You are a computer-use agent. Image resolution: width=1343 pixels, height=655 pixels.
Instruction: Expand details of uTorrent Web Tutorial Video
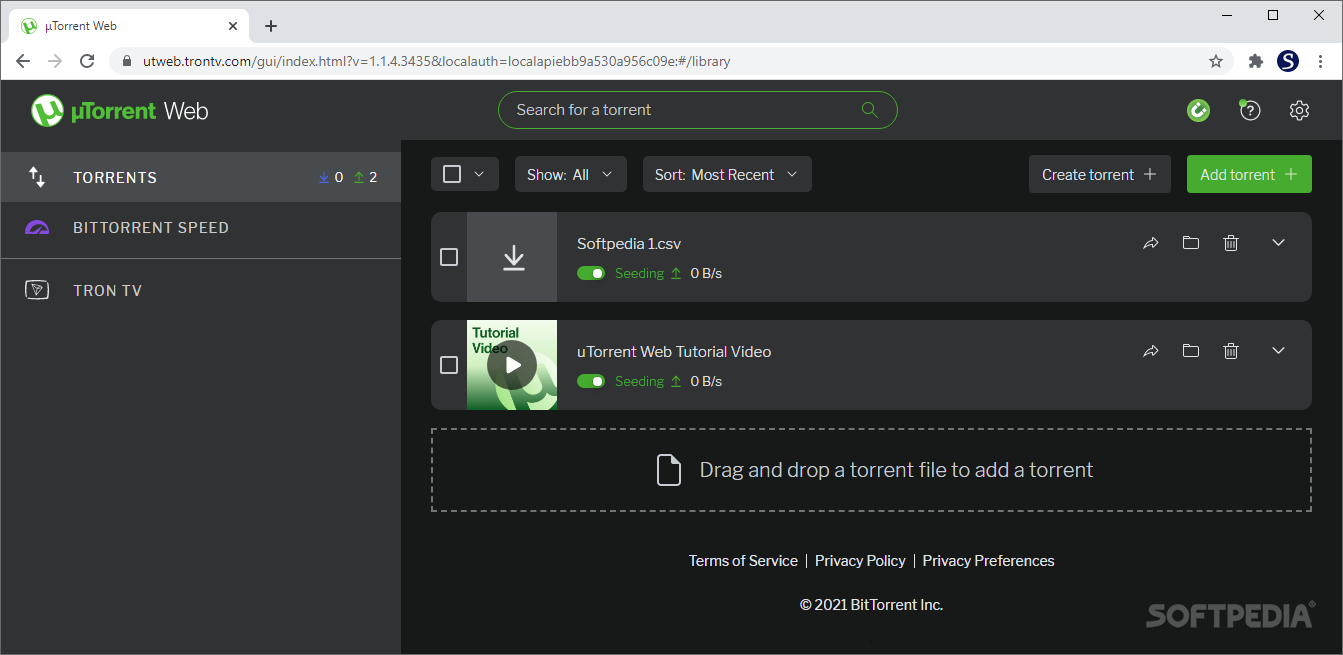(1278, 351)
